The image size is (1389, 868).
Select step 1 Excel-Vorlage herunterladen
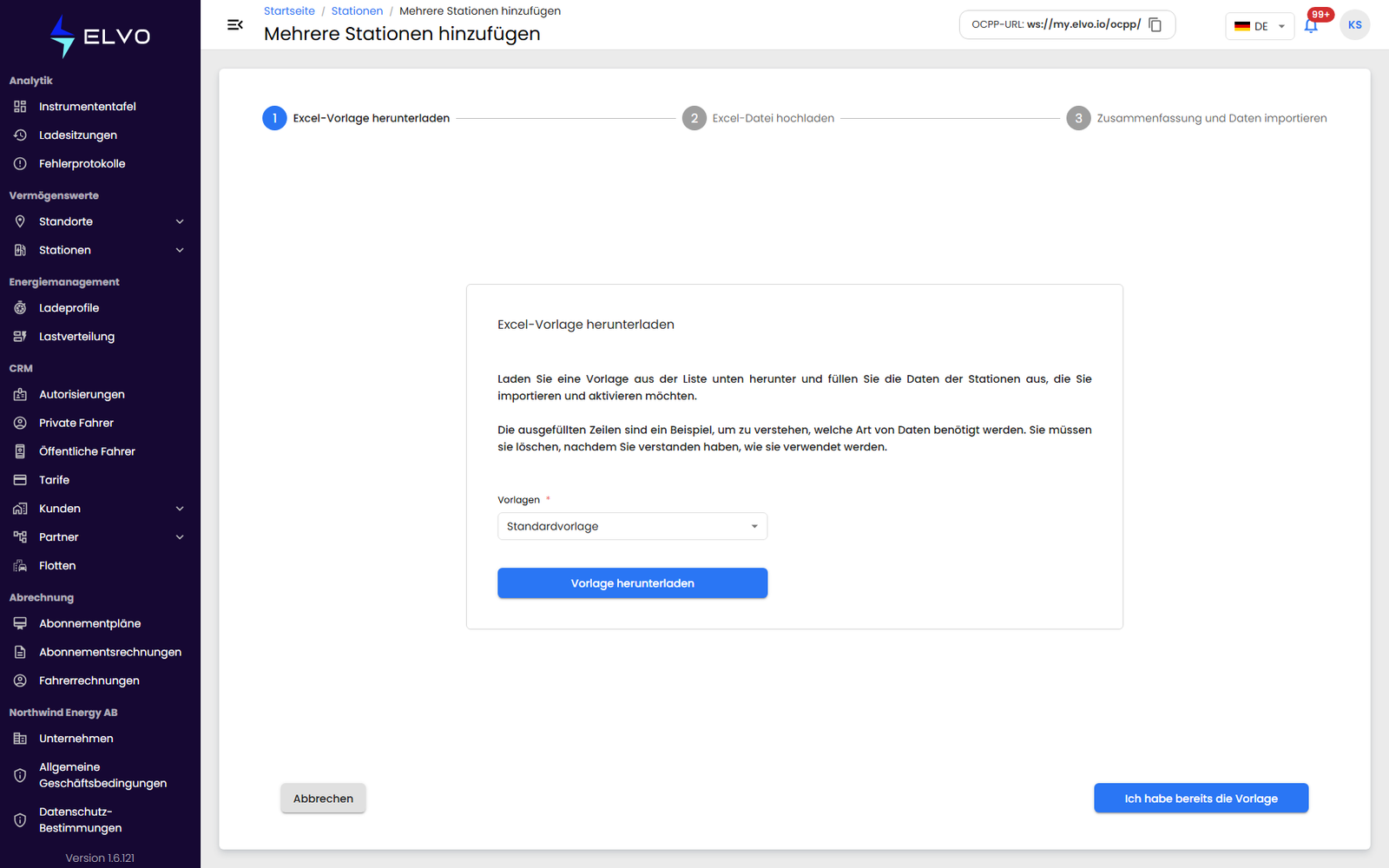[x=356, y=118]
